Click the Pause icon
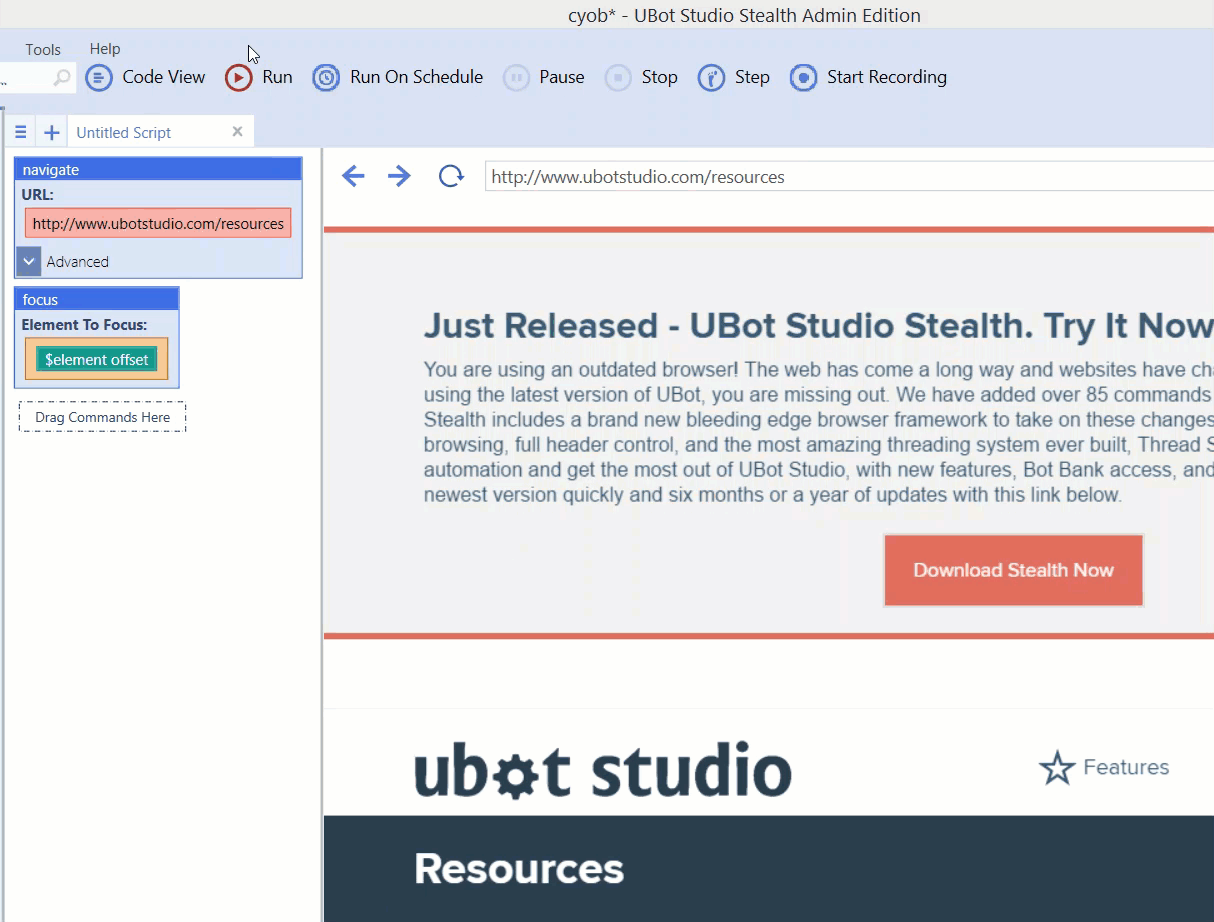Image resolution: width=1214 pixels, height=922 pixels. point(516,77)
